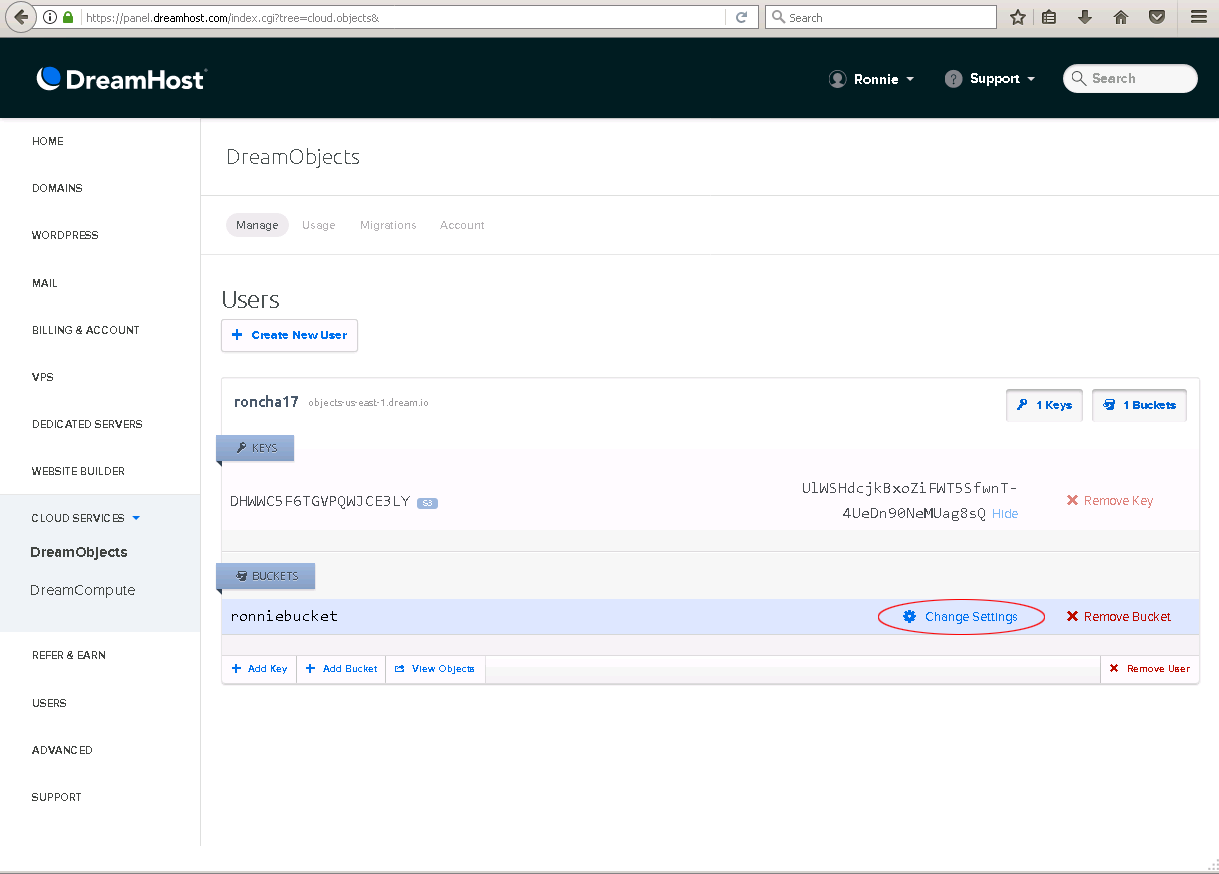Click the Hide link for secret key

coord(1005,514)
